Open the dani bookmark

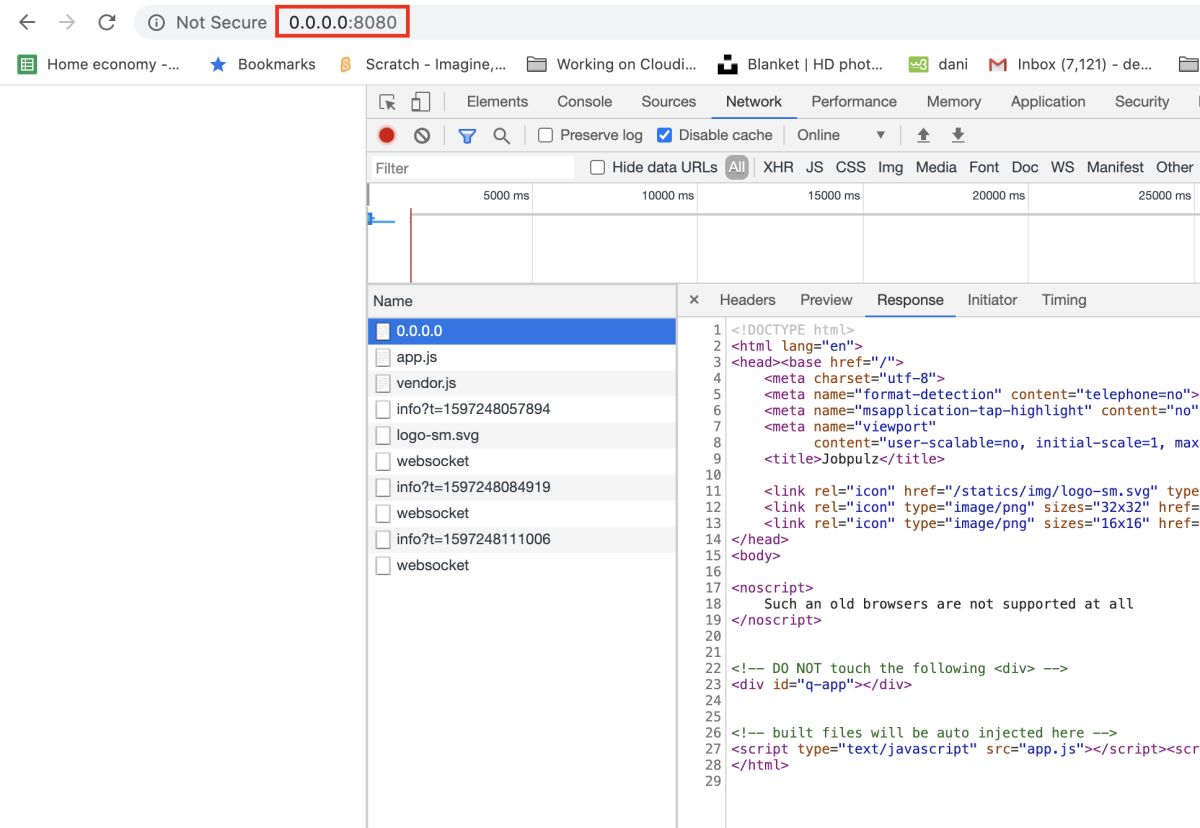pyautogui.click(x=938, y=64)
